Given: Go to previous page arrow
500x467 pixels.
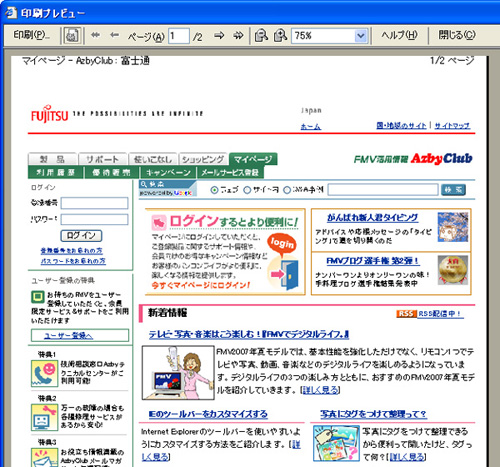Looking at the screenshot, I should click(x=114, y=35).
